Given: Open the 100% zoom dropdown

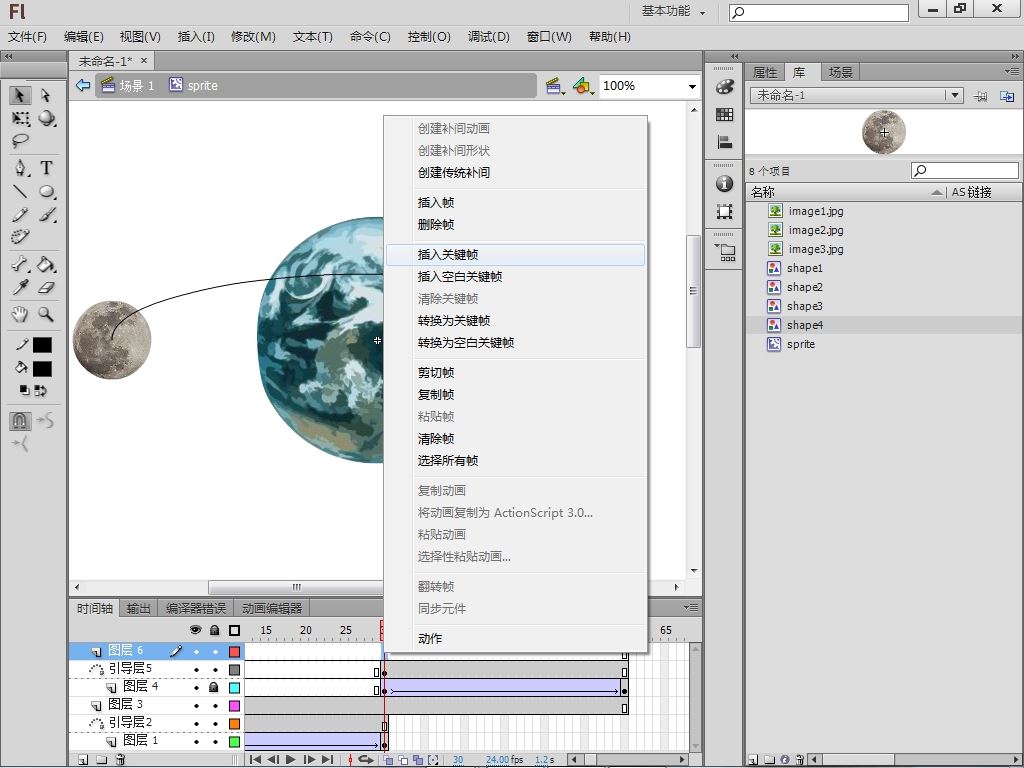Looking at the screenshot, I should (x=691, y=87).
